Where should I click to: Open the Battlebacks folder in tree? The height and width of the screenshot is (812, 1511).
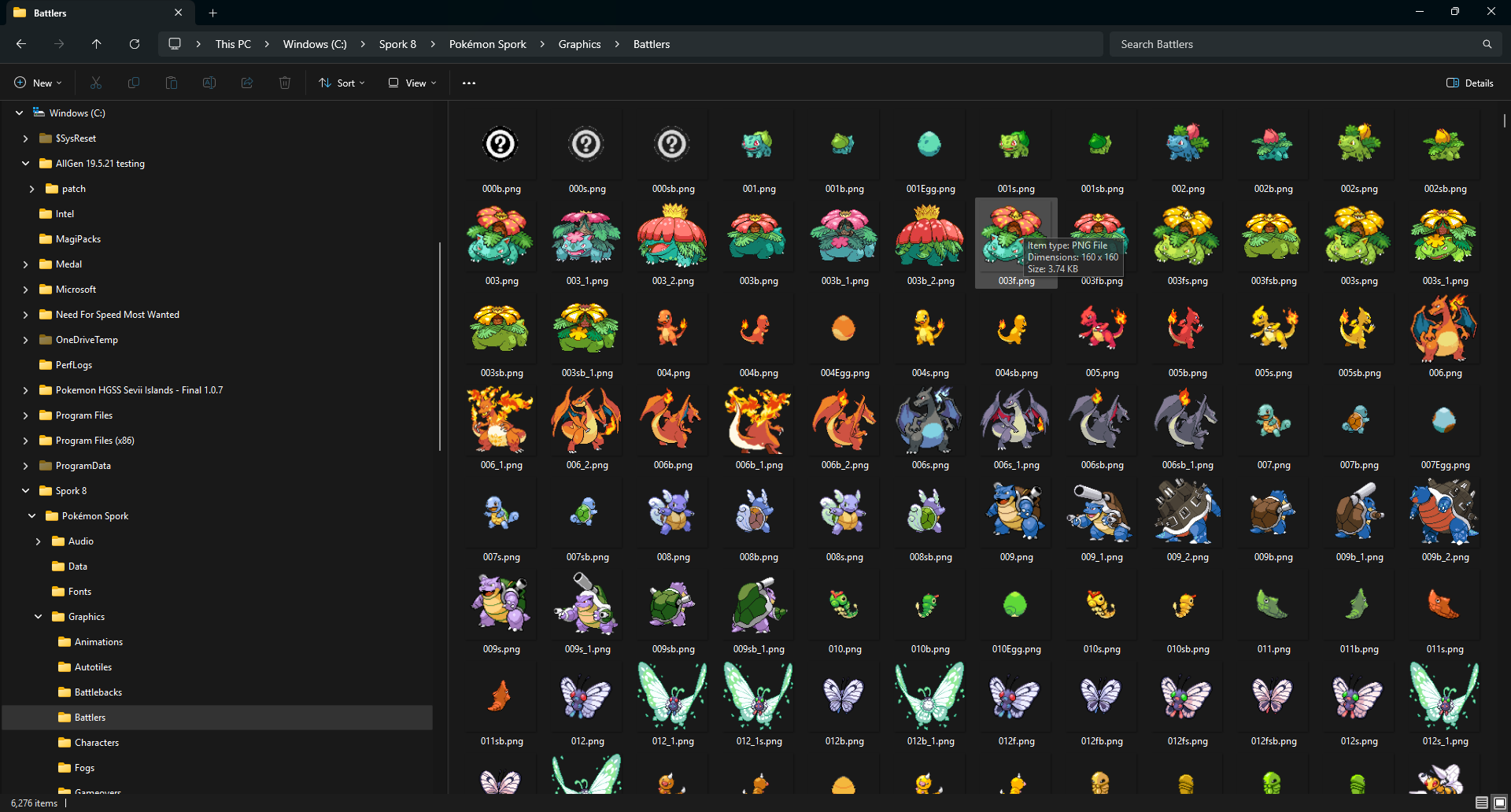pyautogui.click(x=98, y=692)
